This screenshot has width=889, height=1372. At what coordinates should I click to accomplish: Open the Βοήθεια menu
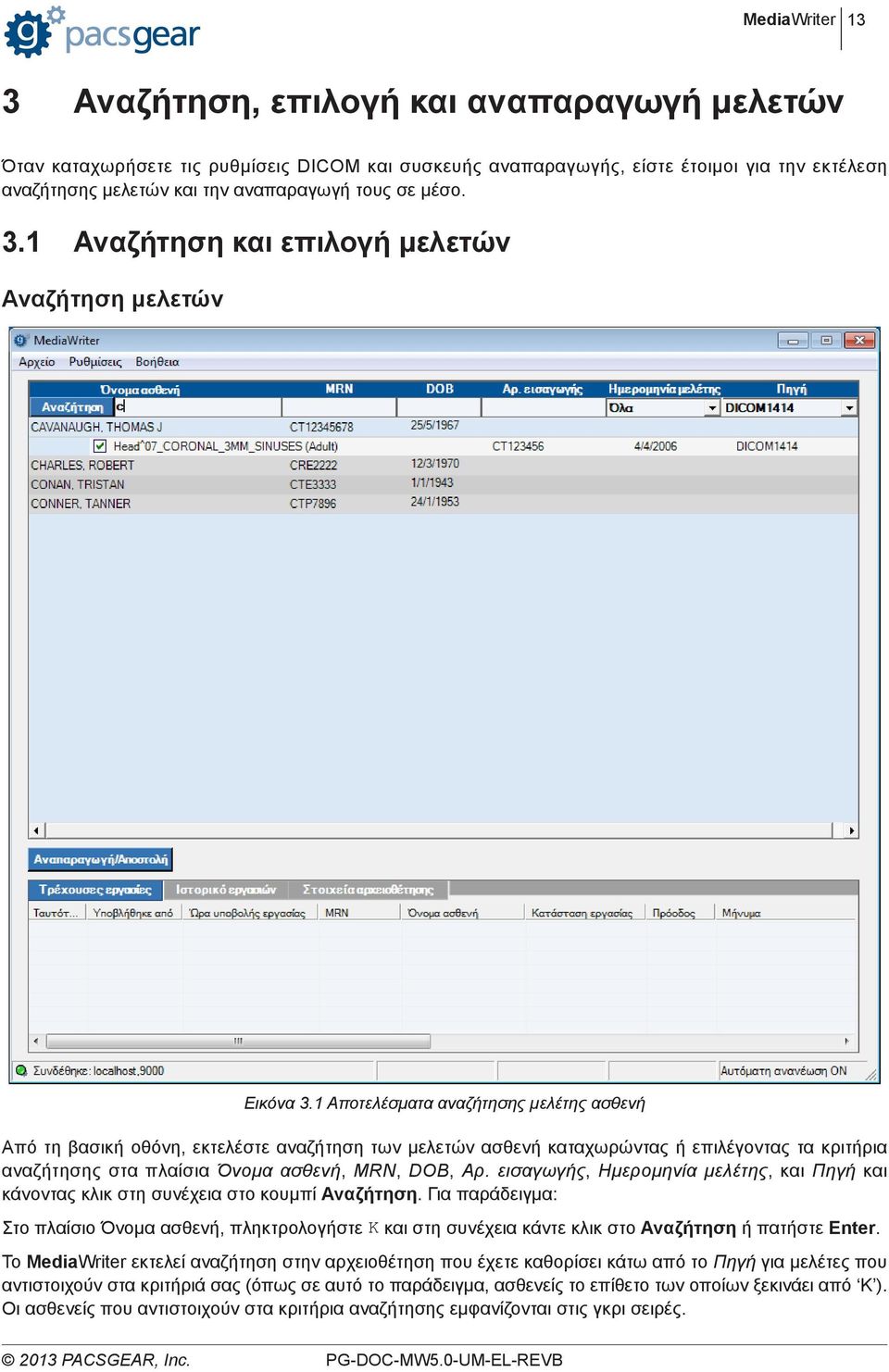point(157,362)
